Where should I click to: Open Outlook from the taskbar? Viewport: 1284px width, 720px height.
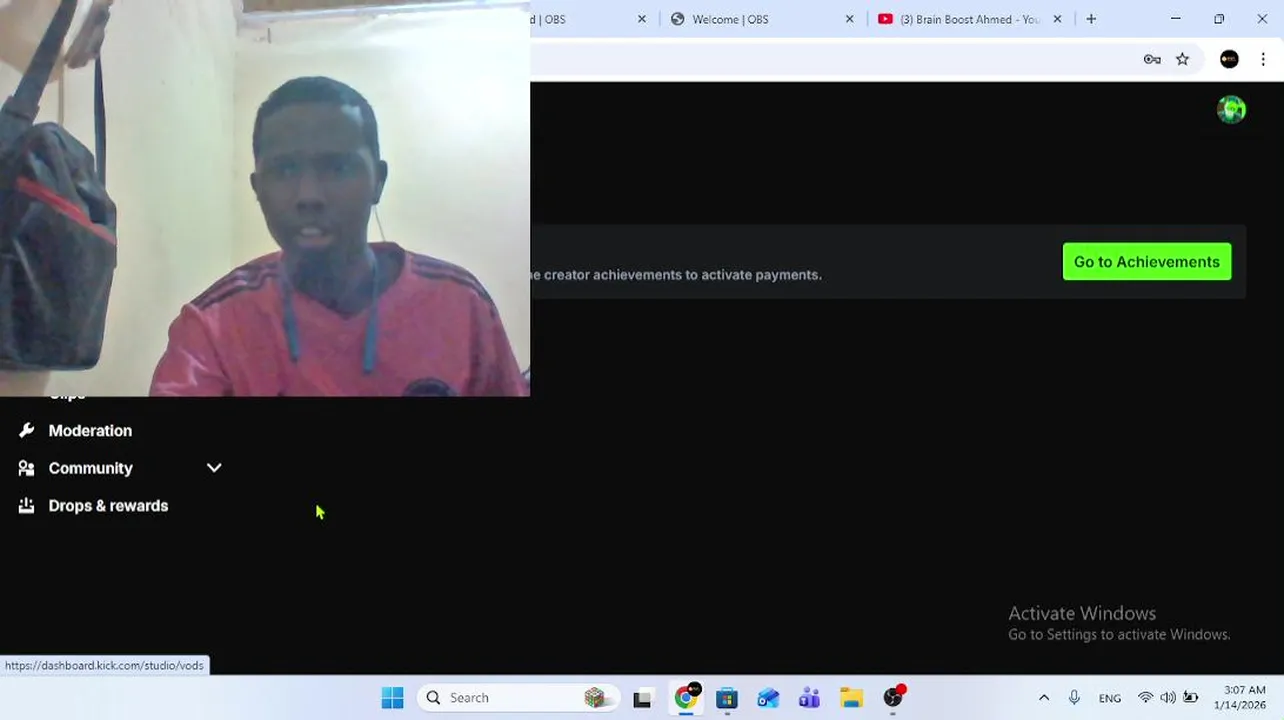tap(768, 698)
